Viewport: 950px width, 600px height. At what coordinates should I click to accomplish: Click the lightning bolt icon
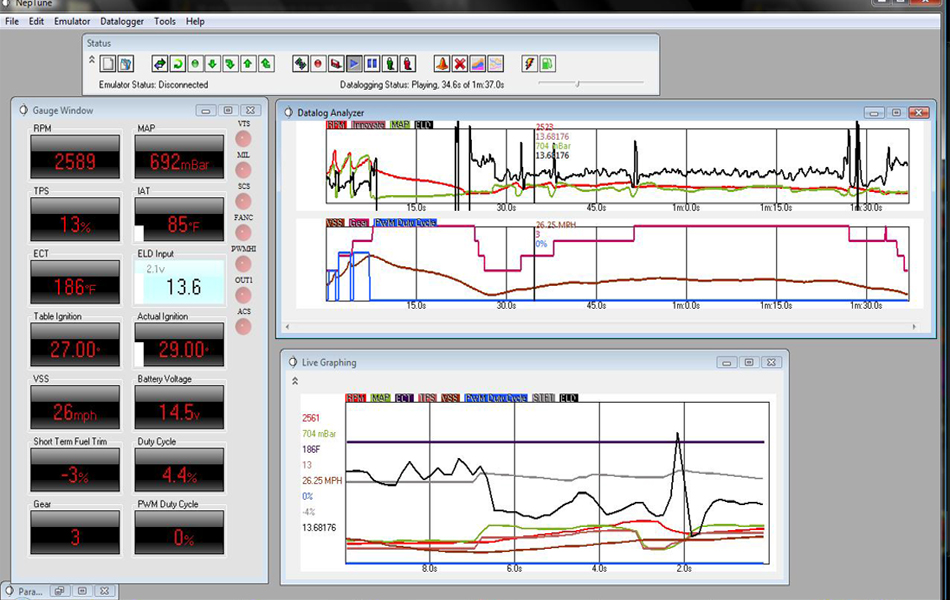[x=530, y=64]
